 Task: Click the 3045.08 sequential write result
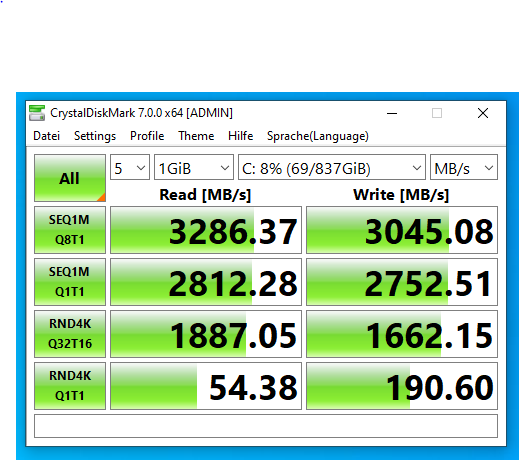[402, 230]
